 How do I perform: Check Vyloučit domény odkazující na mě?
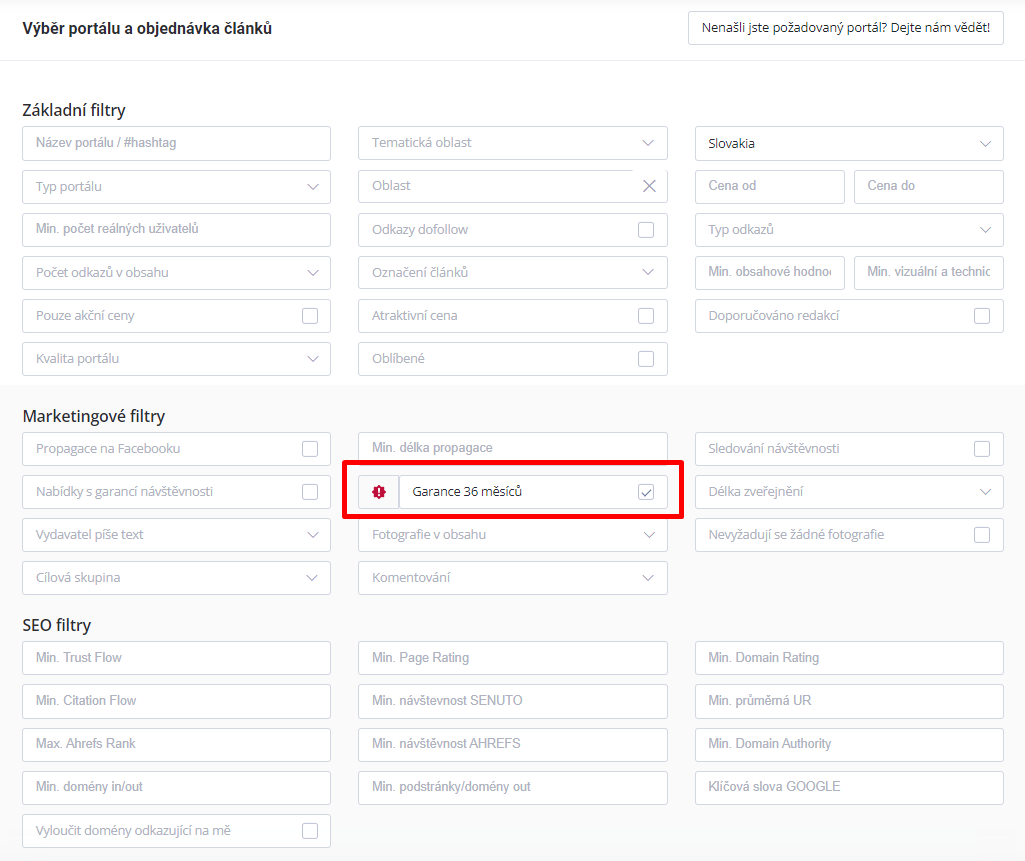(x=310, y=831)
